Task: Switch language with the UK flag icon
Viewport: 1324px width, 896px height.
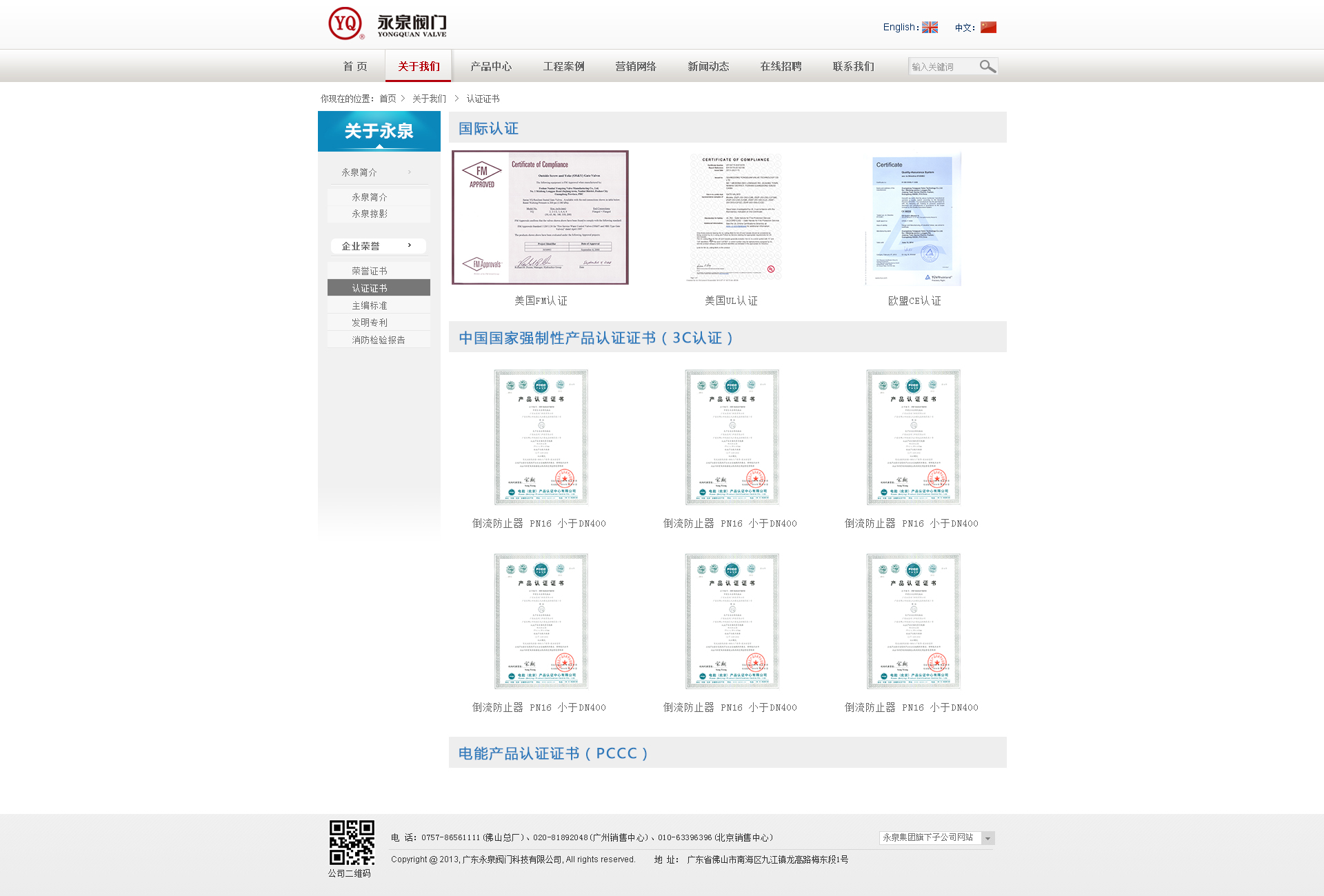Action: [930, 28]
